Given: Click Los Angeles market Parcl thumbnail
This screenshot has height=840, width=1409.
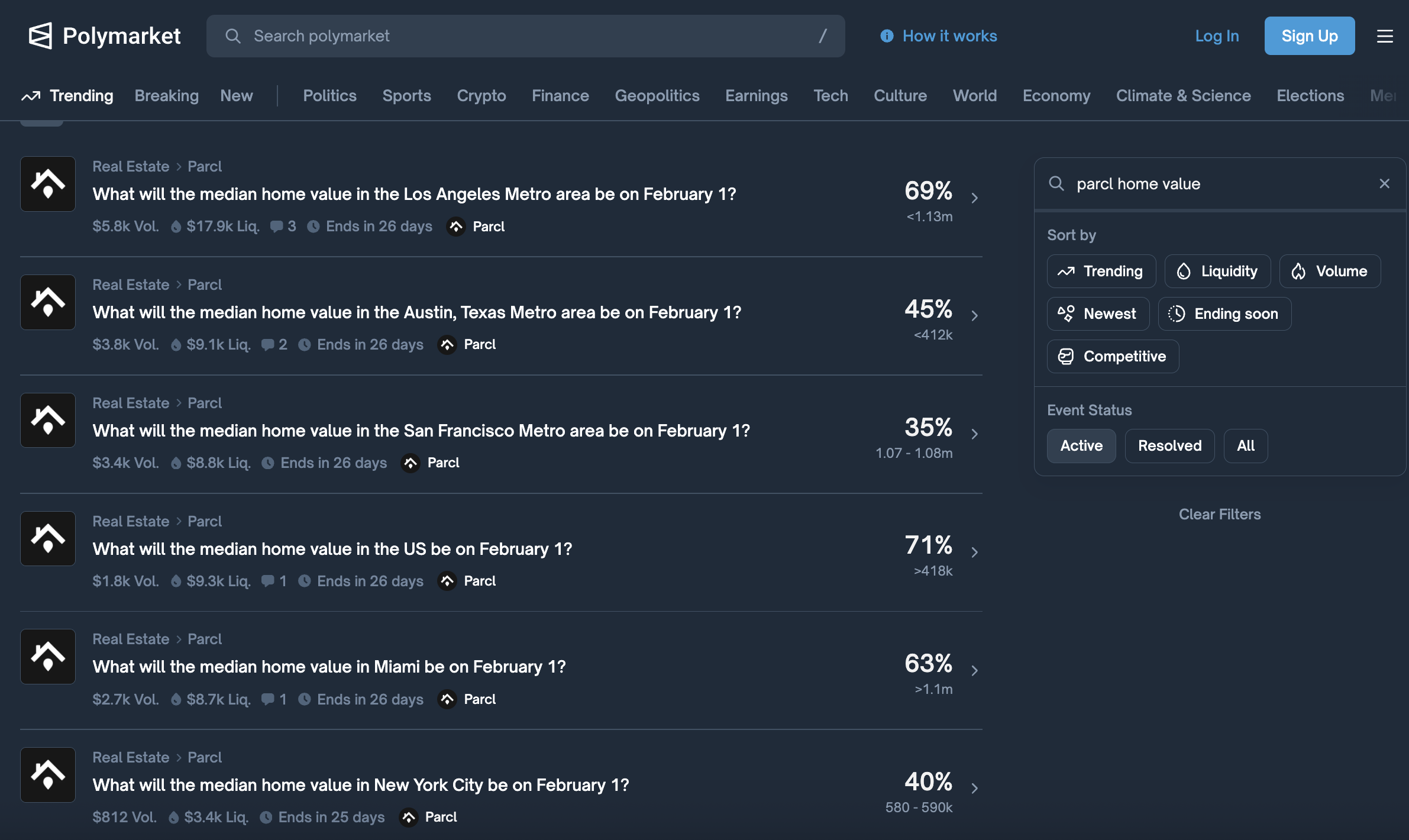Looking at the screenshot, I should pyautogui.click(x=48, y=184).
